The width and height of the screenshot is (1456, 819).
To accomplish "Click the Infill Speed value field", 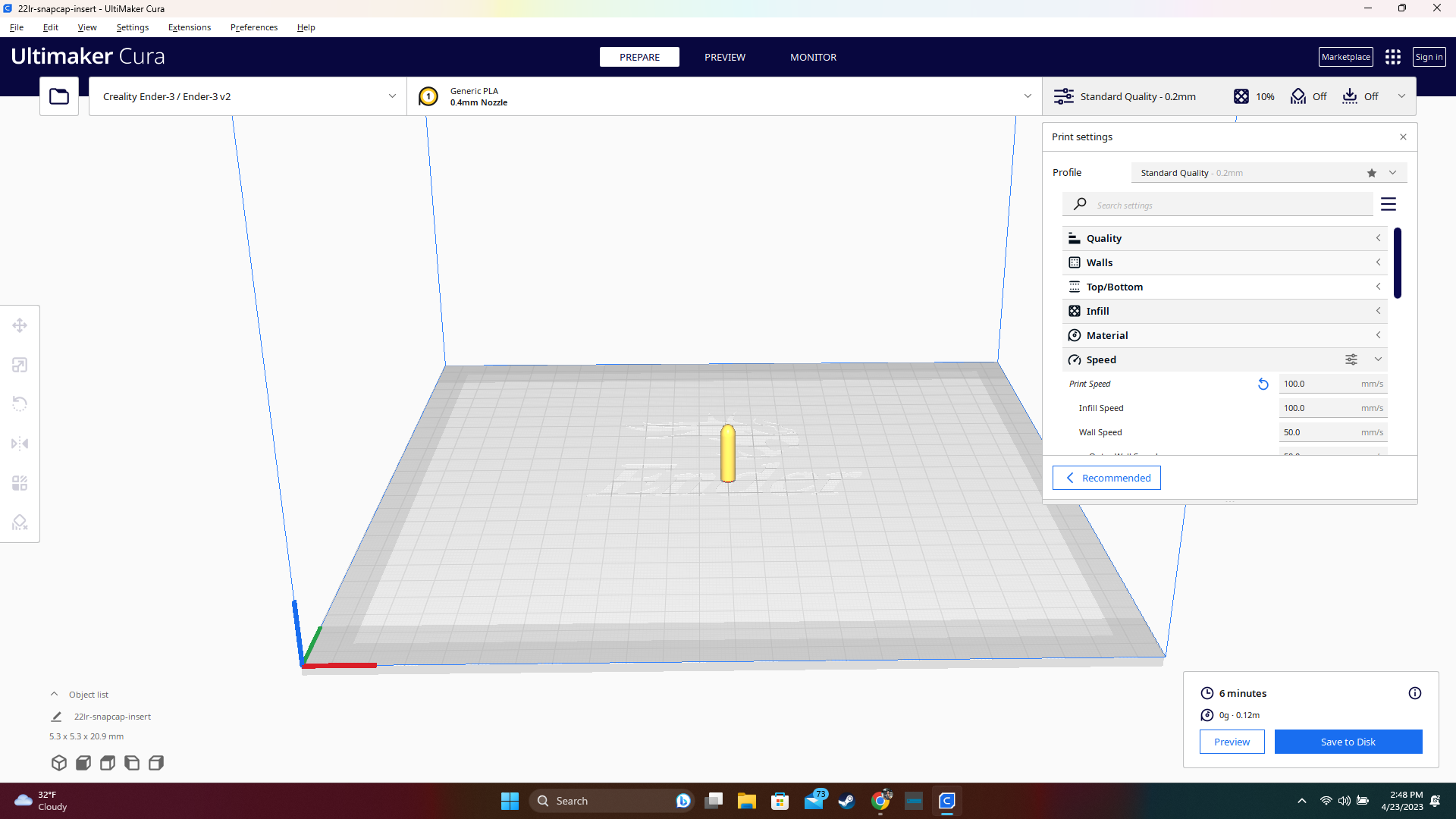I will (1333, 408).
